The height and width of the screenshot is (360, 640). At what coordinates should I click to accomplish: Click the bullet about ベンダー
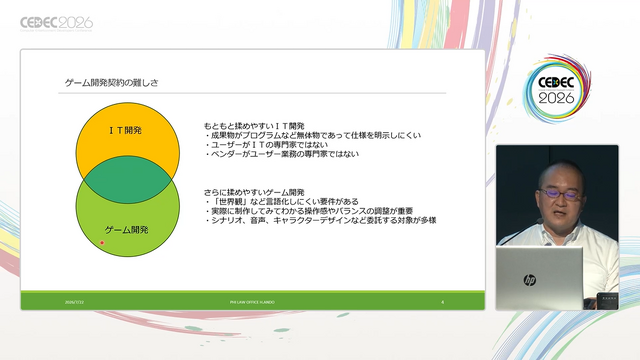pos(281,154)
